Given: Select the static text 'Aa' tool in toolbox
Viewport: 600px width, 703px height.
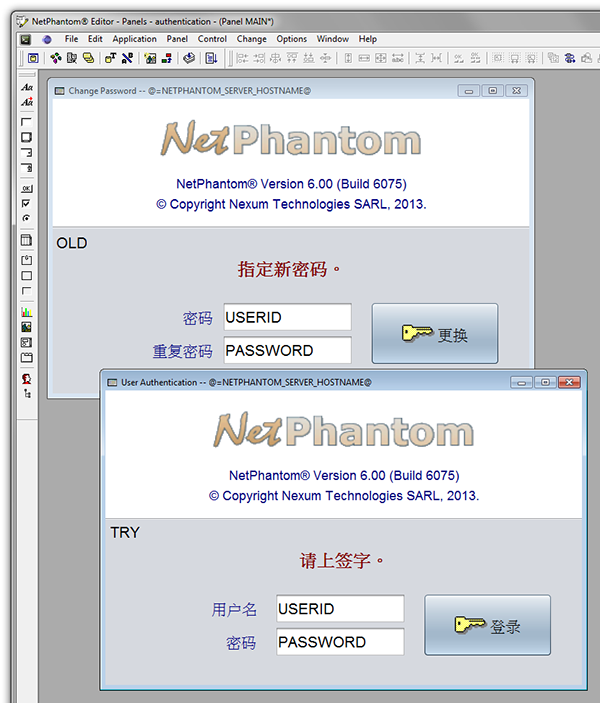Looking at the screenshot, I should click(27, 87).
